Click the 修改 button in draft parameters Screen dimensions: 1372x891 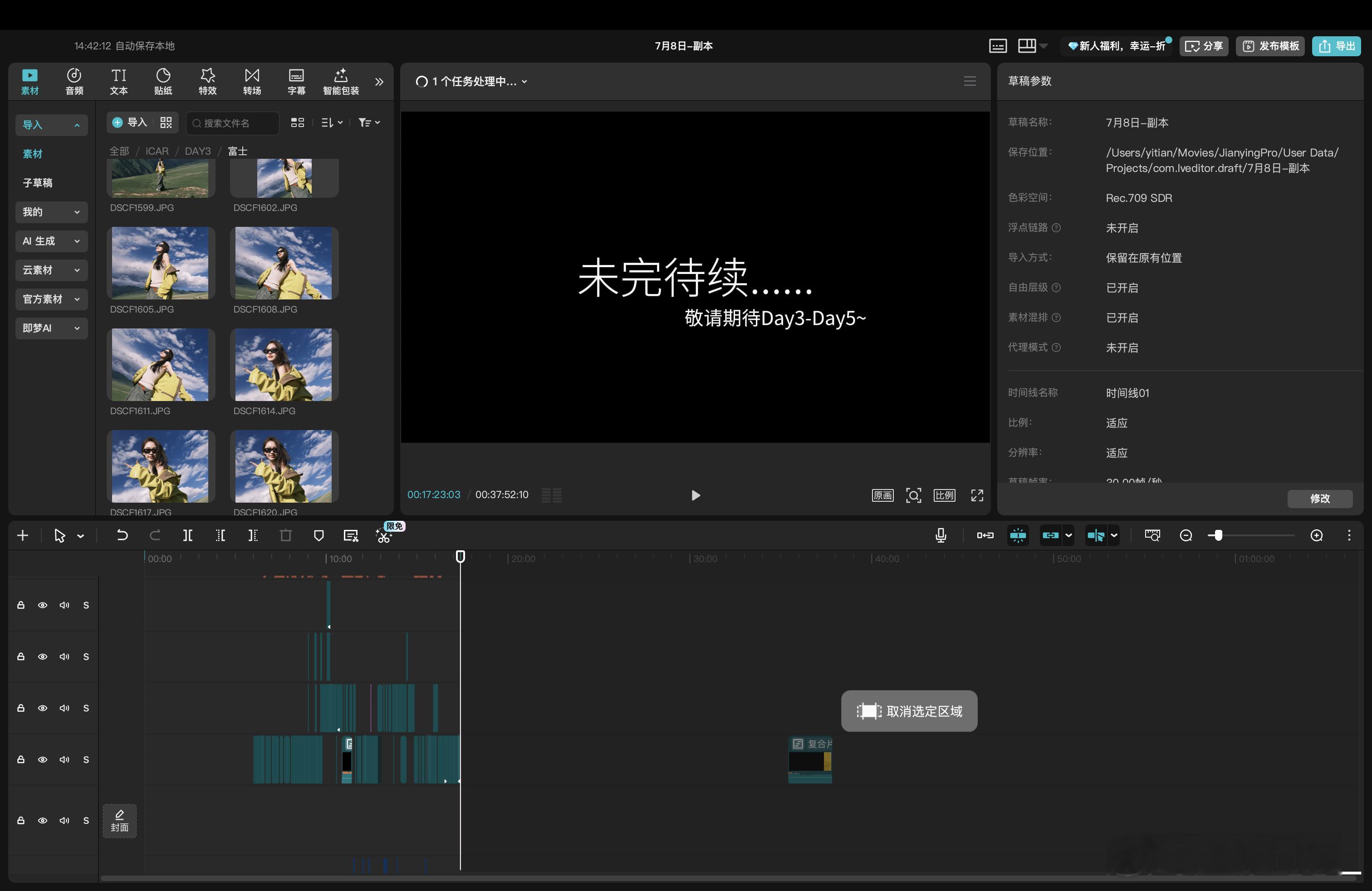point(1319,499)
